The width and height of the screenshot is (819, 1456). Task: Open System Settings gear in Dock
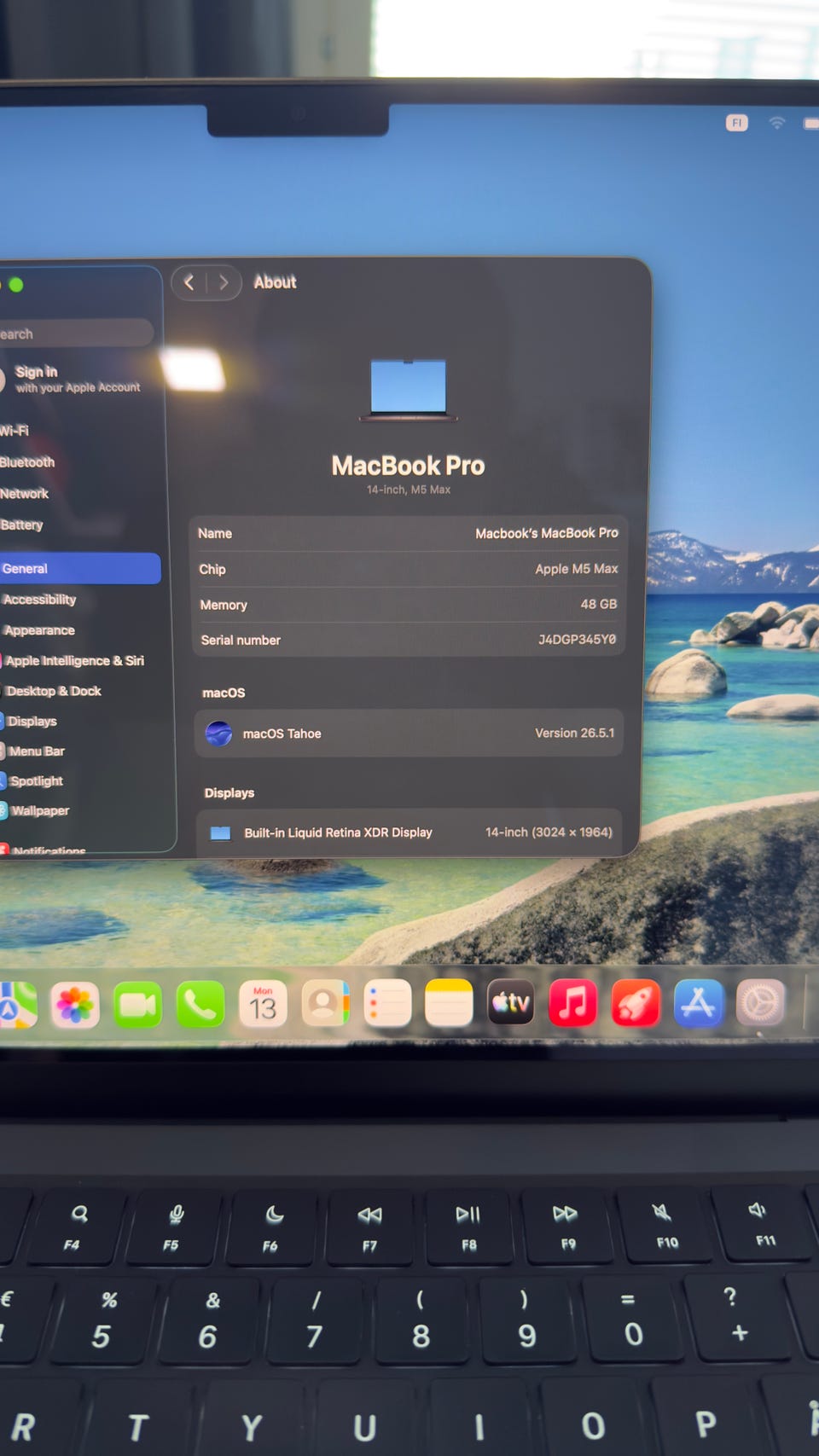coord(760,1003)
